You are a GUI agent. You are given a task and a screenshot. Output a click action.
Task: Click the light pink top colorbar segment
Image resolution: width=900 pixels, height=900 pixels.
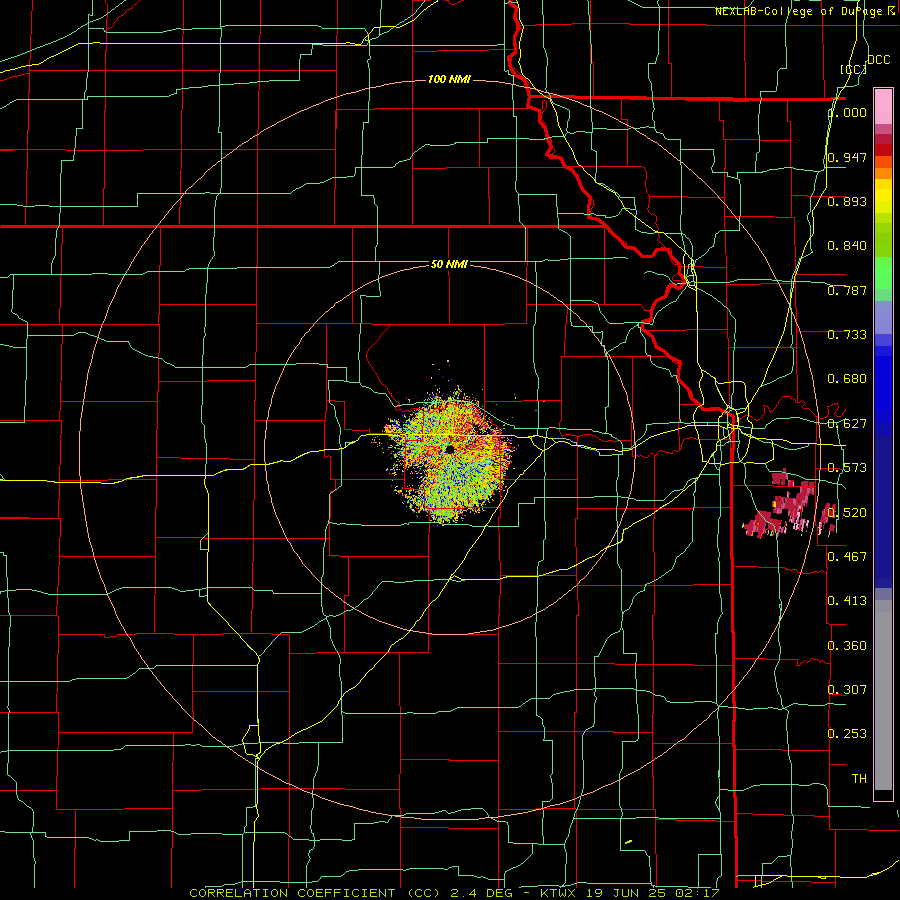[883, 106]
